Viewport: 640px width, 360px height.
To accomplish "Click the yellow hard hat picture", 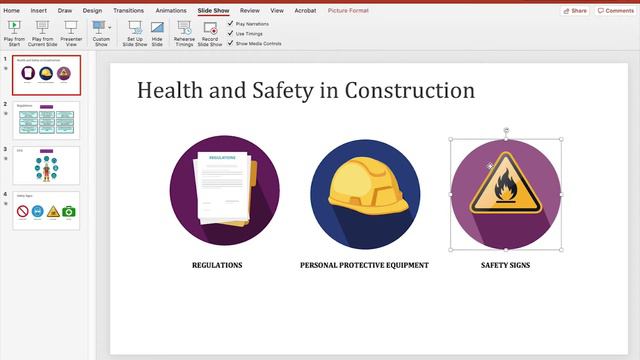I will [x=365, y=194].
